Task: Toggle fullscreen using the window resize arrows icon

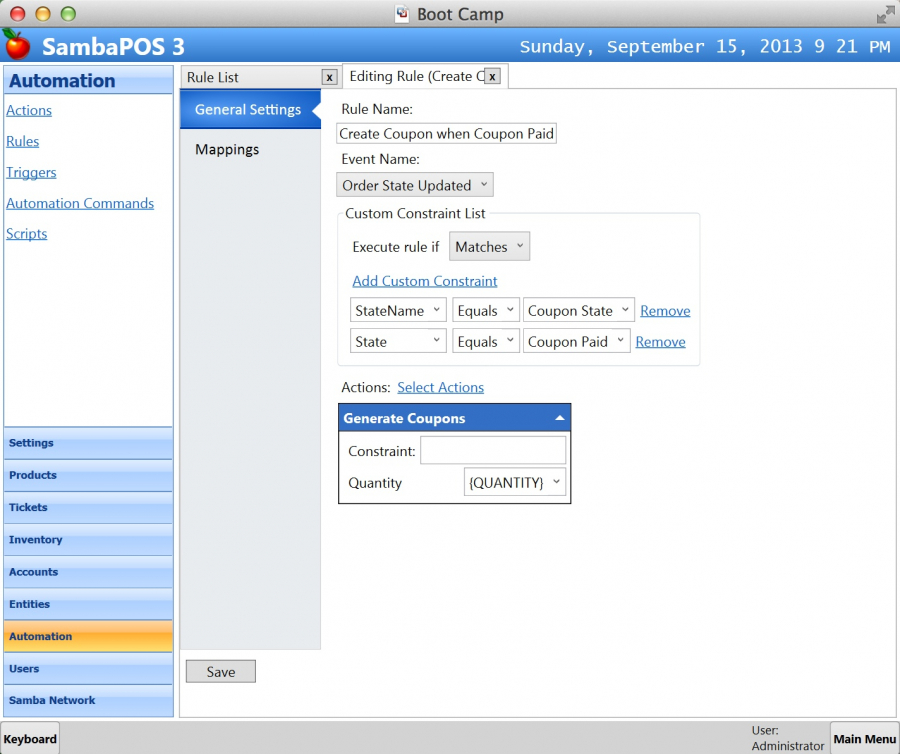Action: pyautogui.click(x=885, y=14)
